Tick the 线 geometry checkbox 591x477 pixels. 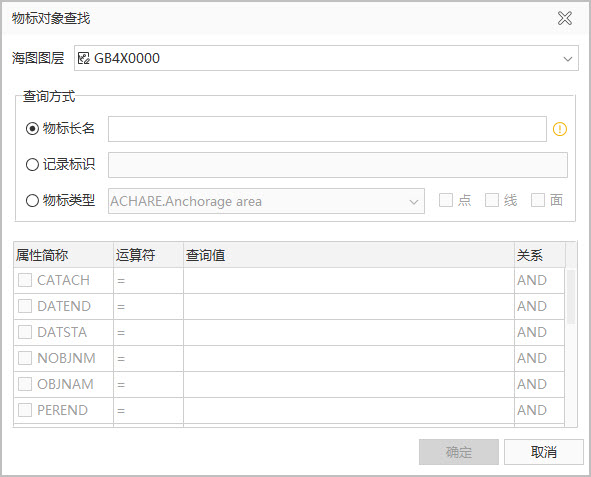[491, 200]
